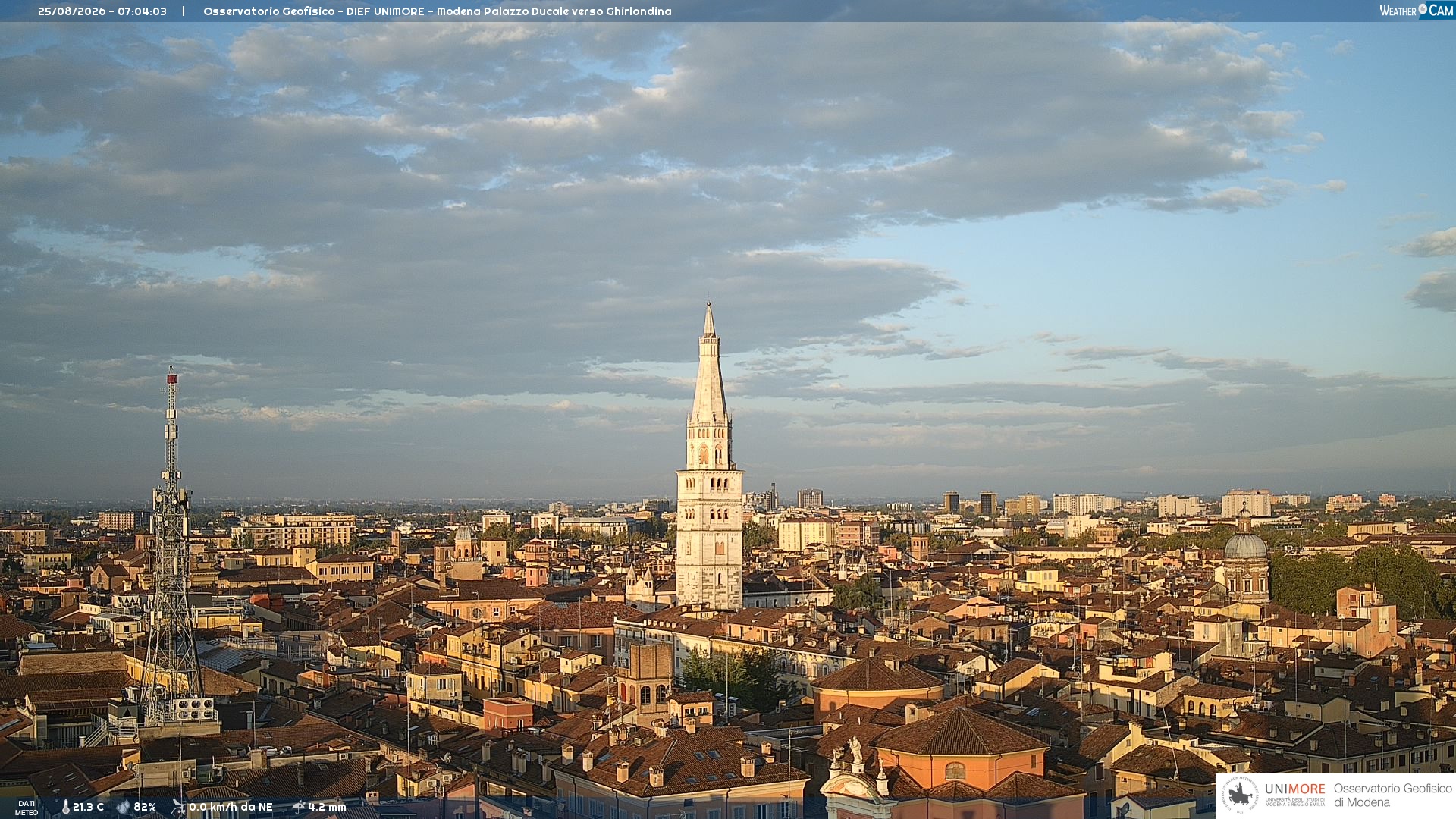Click Modena Palazzo Ducale verso Ghirlandina caption
This screenshot has height=819, width=1456.
click(x=554, y=11)
